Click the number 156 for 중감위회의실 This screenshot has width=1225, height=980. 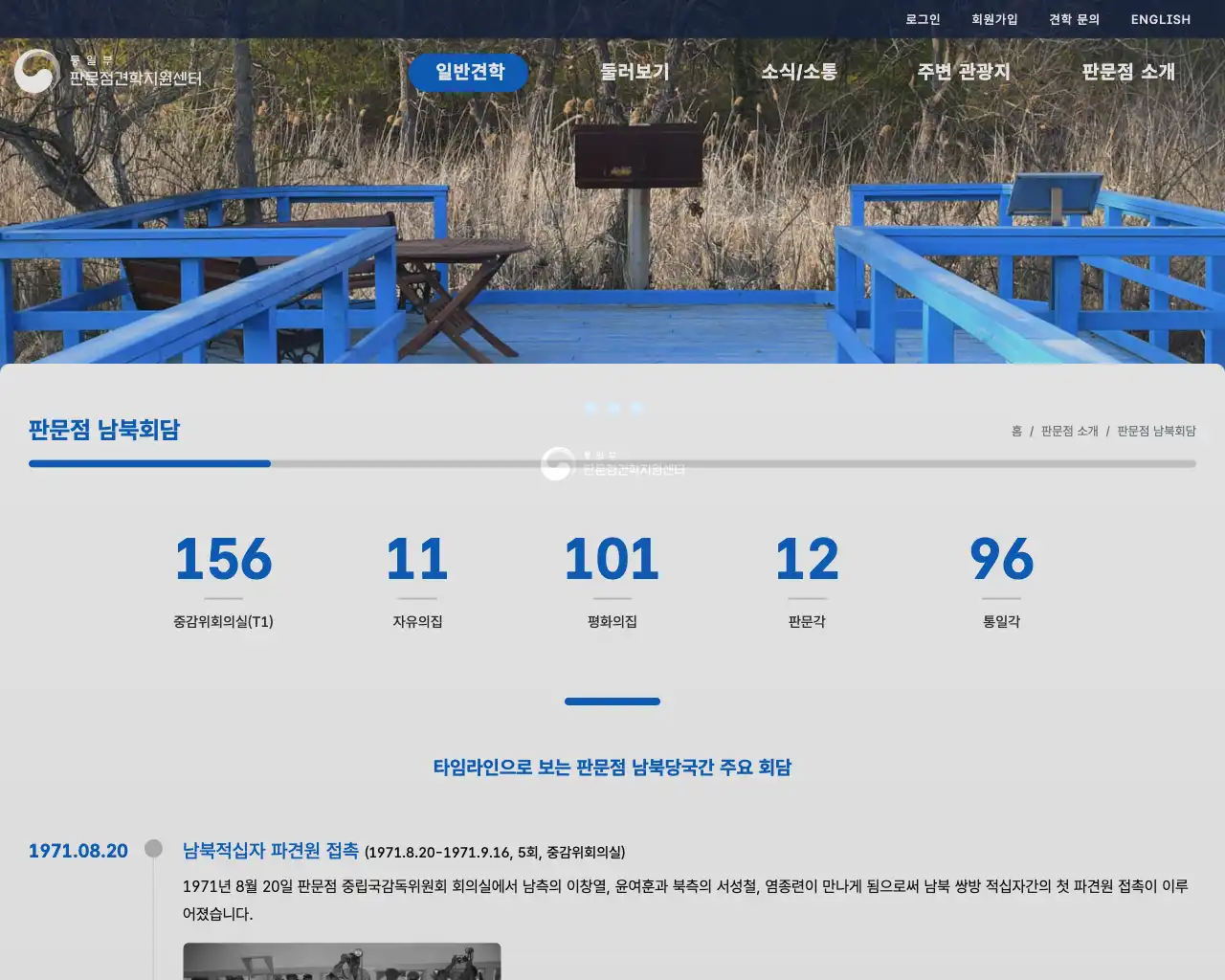[x=223, y=559]
